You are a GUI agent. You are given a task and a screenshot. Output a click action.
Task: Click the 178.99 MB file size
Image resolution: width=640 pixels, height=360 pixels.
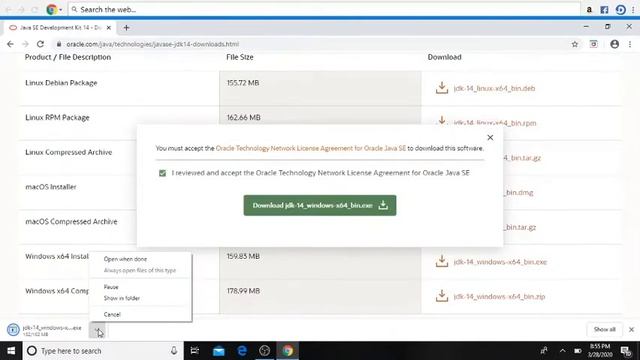pyautogui.click(x=243, y=291)
